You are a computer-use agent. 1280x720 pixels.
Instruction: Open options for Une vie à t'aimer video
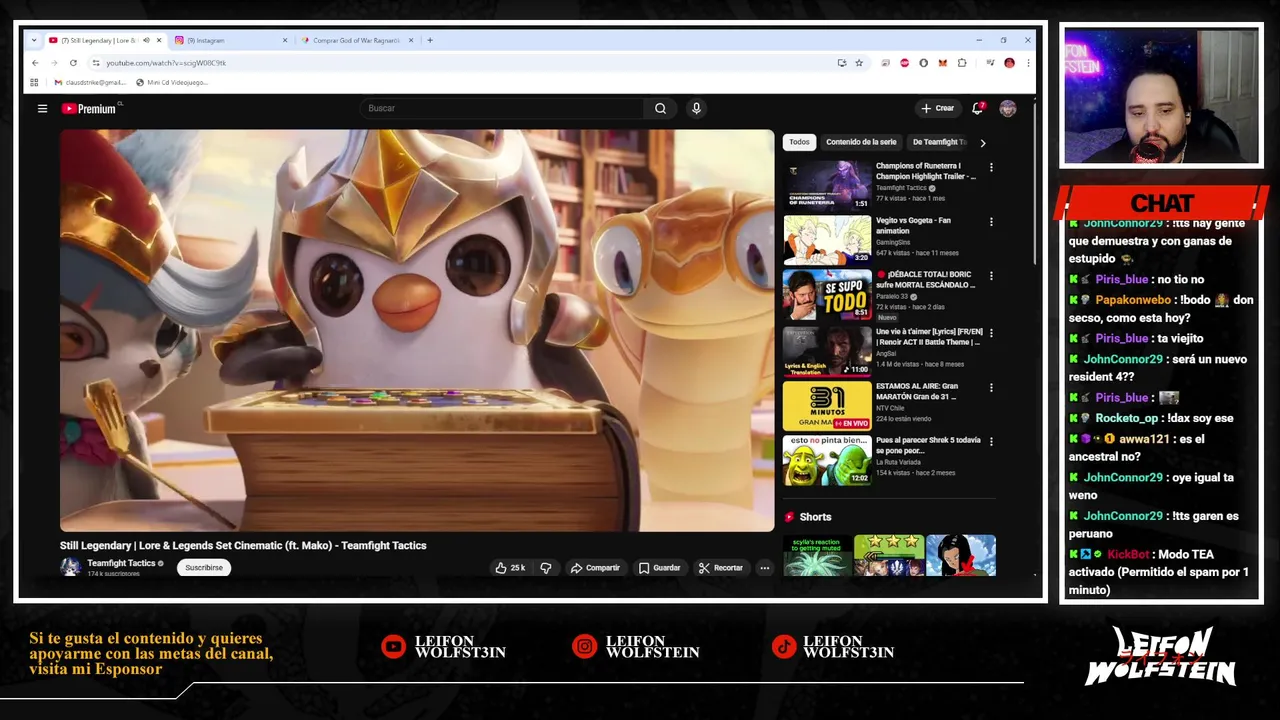tap(991, 332)
